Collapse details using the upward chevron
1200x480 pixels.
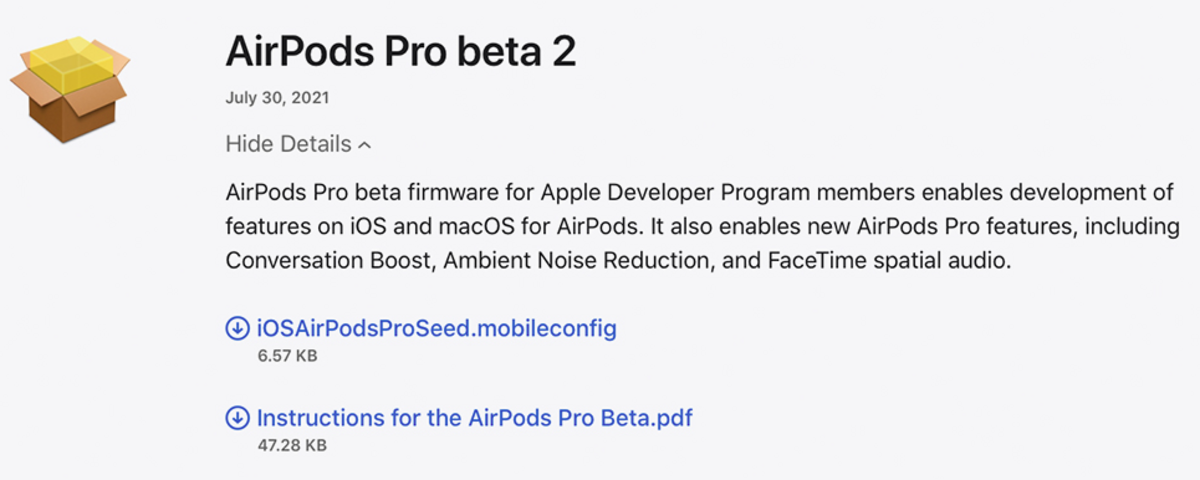tap(365, 146)
